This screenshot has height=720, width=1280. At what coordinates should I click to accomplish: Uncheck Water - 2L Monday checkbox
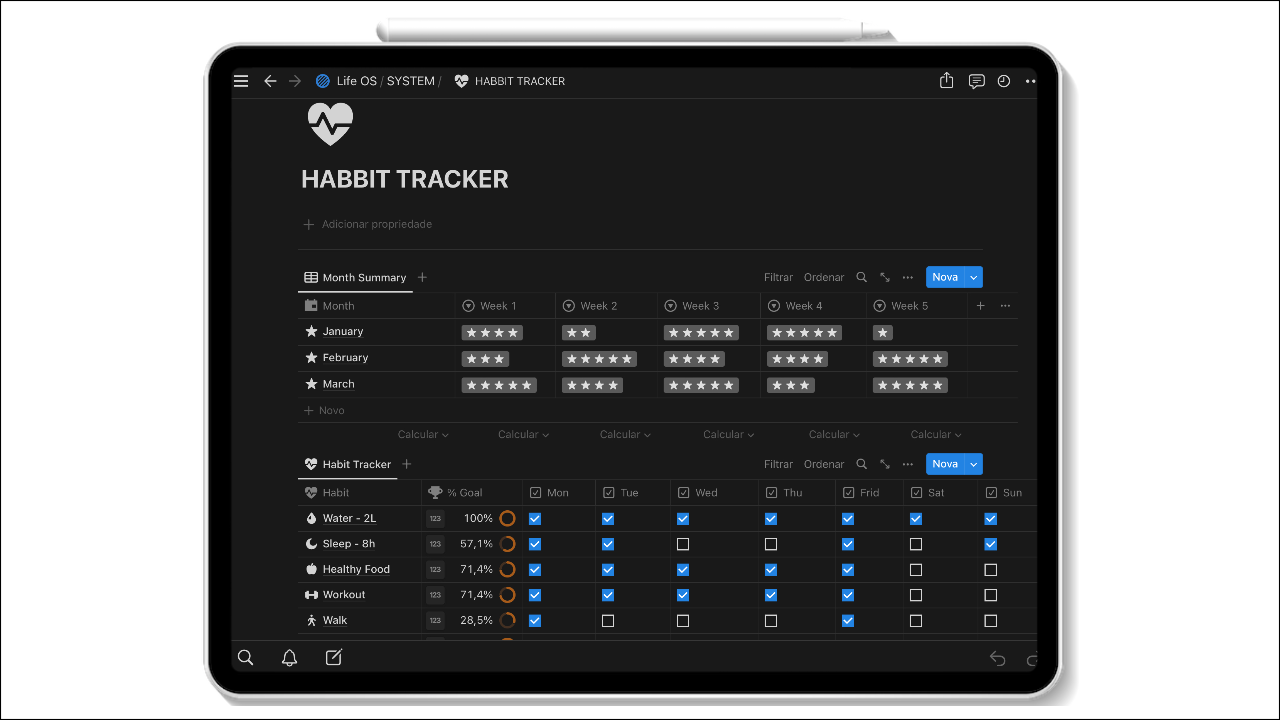click(x=535, y=519)
